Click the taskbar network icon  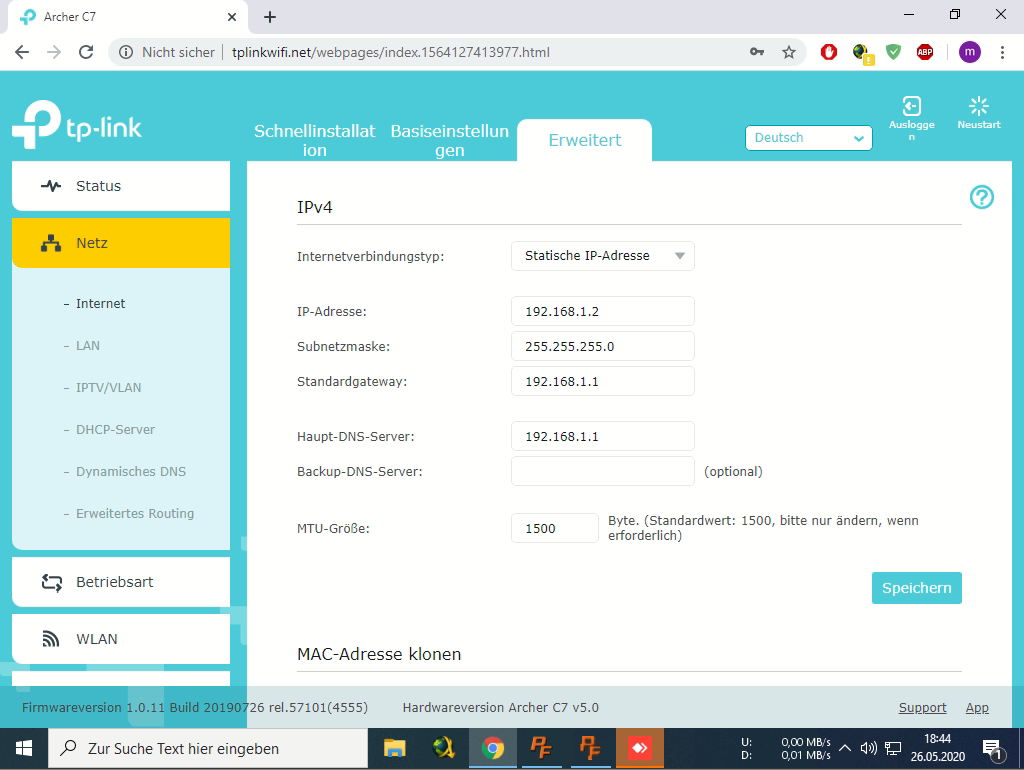pyautogui.click(x=893, y=748)
